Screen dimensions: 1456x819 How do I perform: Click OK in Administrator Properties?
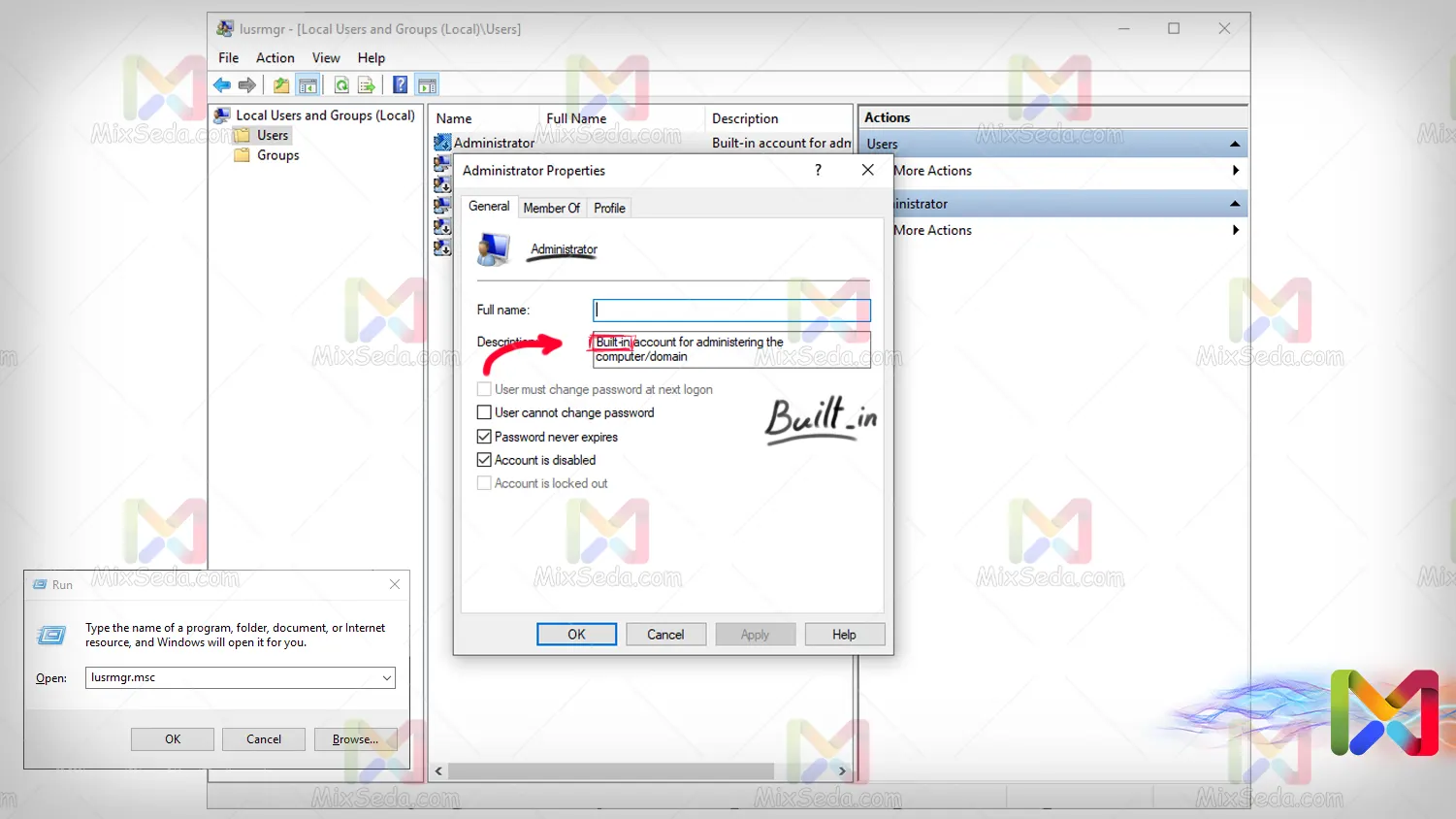click(576, 635)
